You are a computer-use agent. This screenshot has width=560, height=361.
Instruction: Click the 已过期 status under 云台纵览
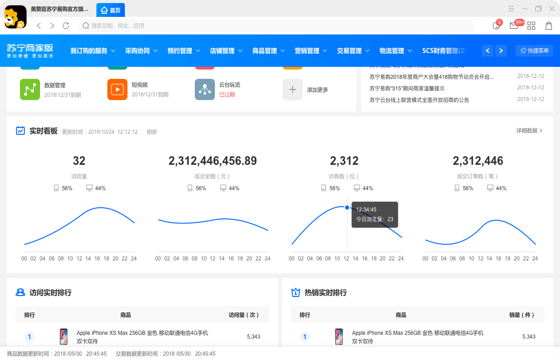pos(227,95)
